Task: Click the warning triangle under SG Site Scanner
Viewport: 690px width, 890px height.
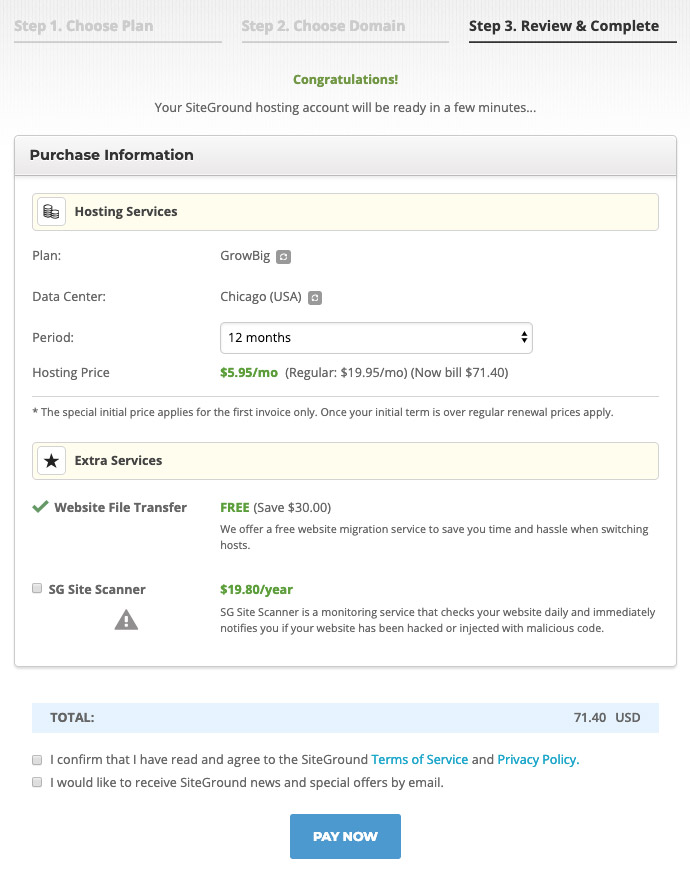Action: click(126, 620)
